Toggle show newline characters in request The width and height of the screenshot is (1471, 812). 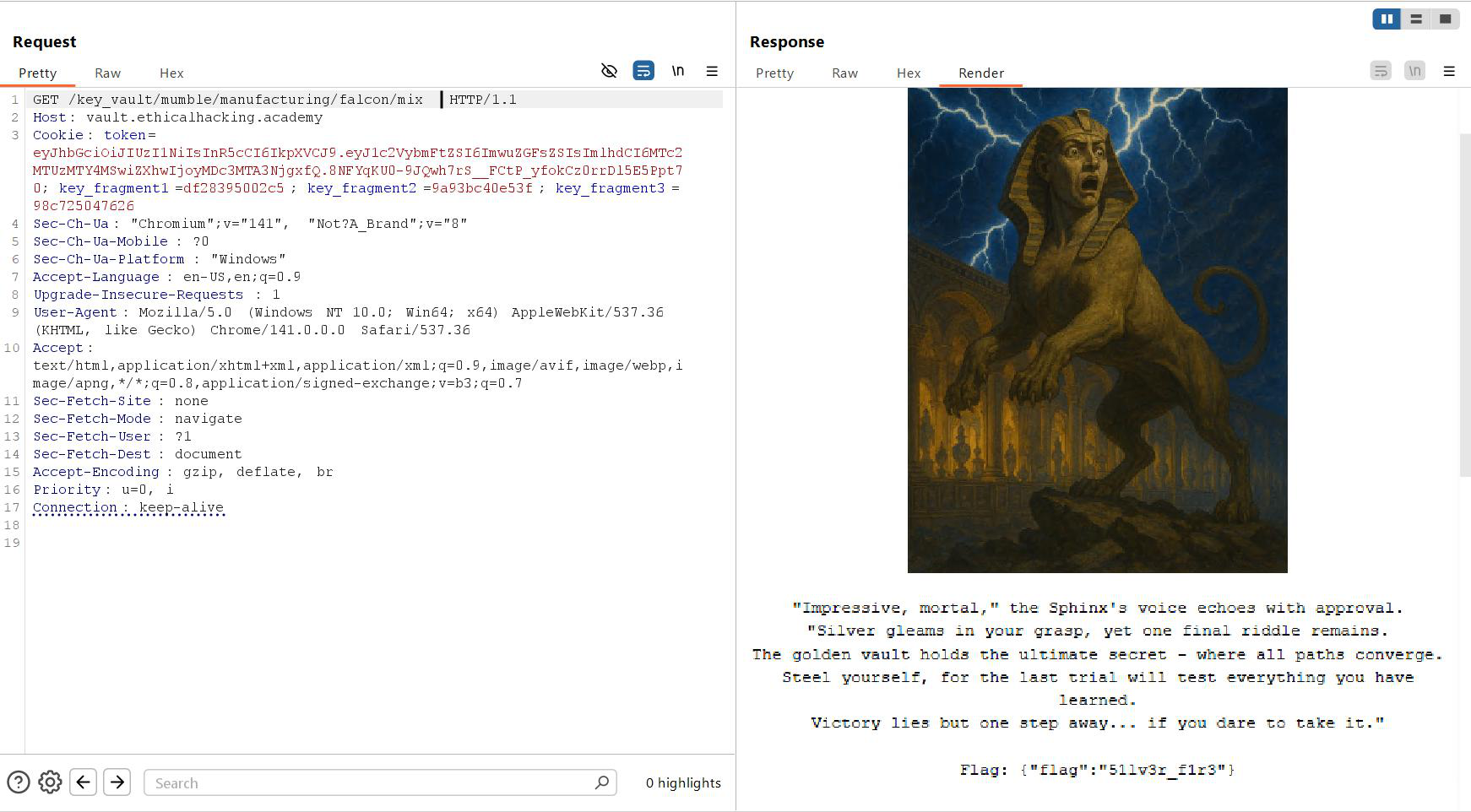coord(678,71)
